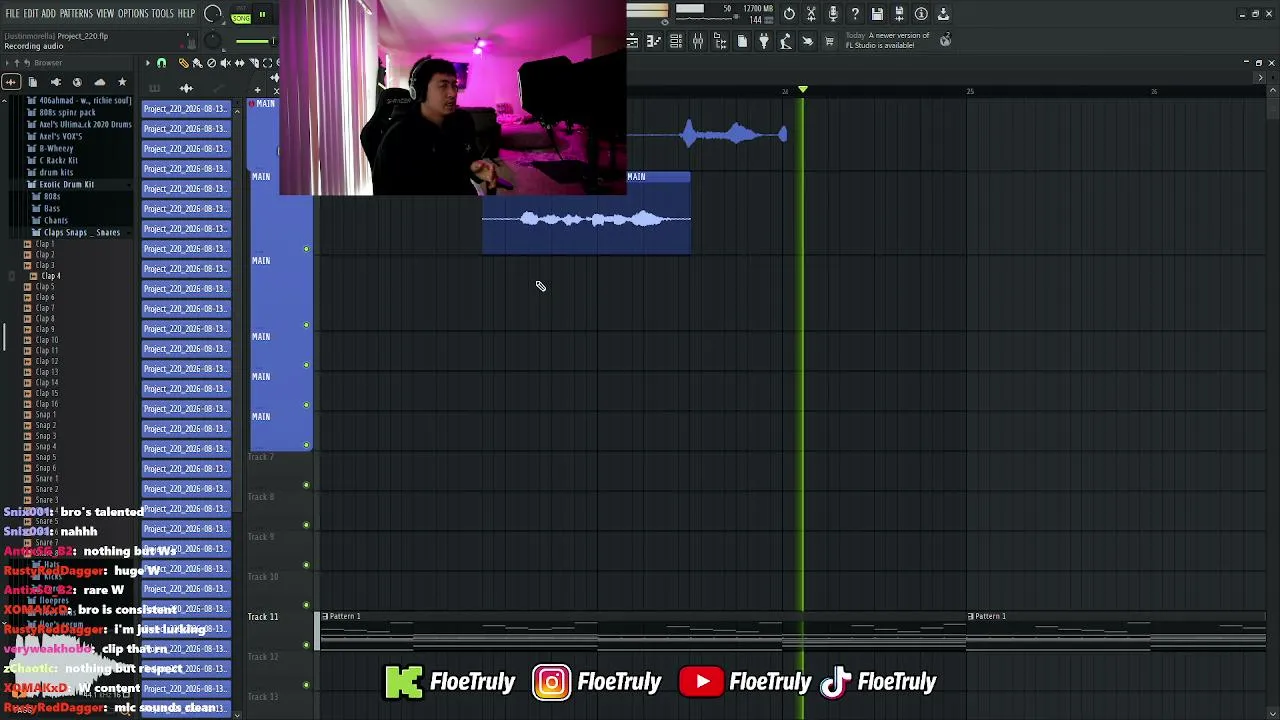Open the VIEW menu
The image size is (1280, 720).
[105, 14]
